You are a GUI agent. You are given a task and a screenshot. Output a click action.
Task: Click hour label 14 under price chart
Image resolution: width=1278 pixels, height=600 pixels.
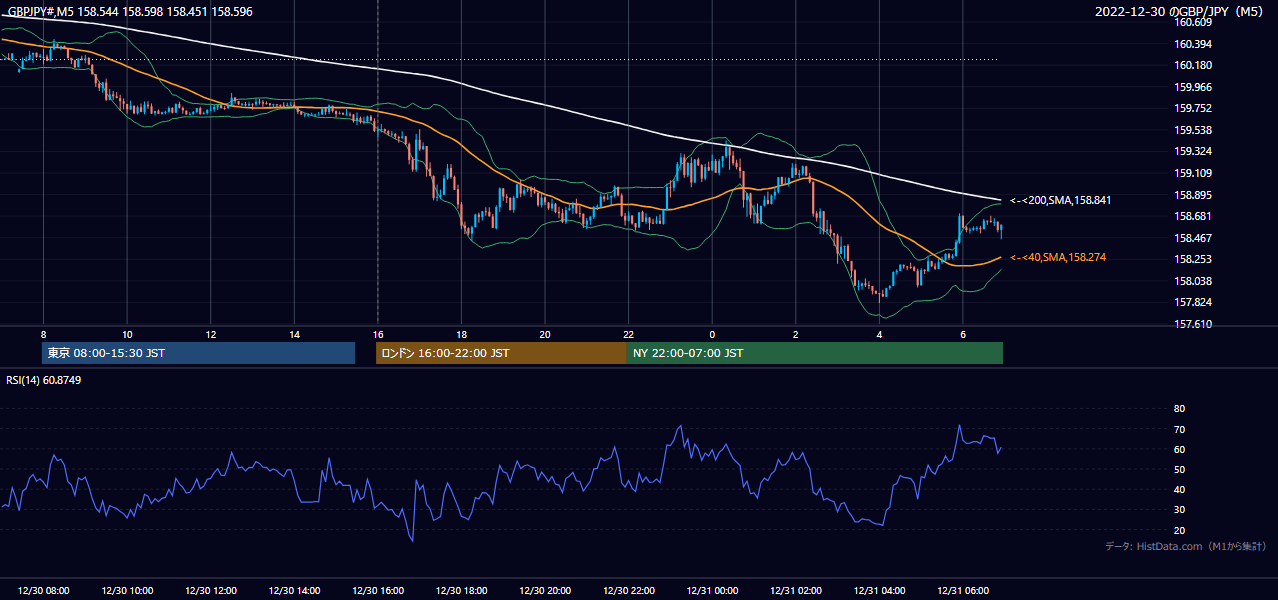(294, 334)
